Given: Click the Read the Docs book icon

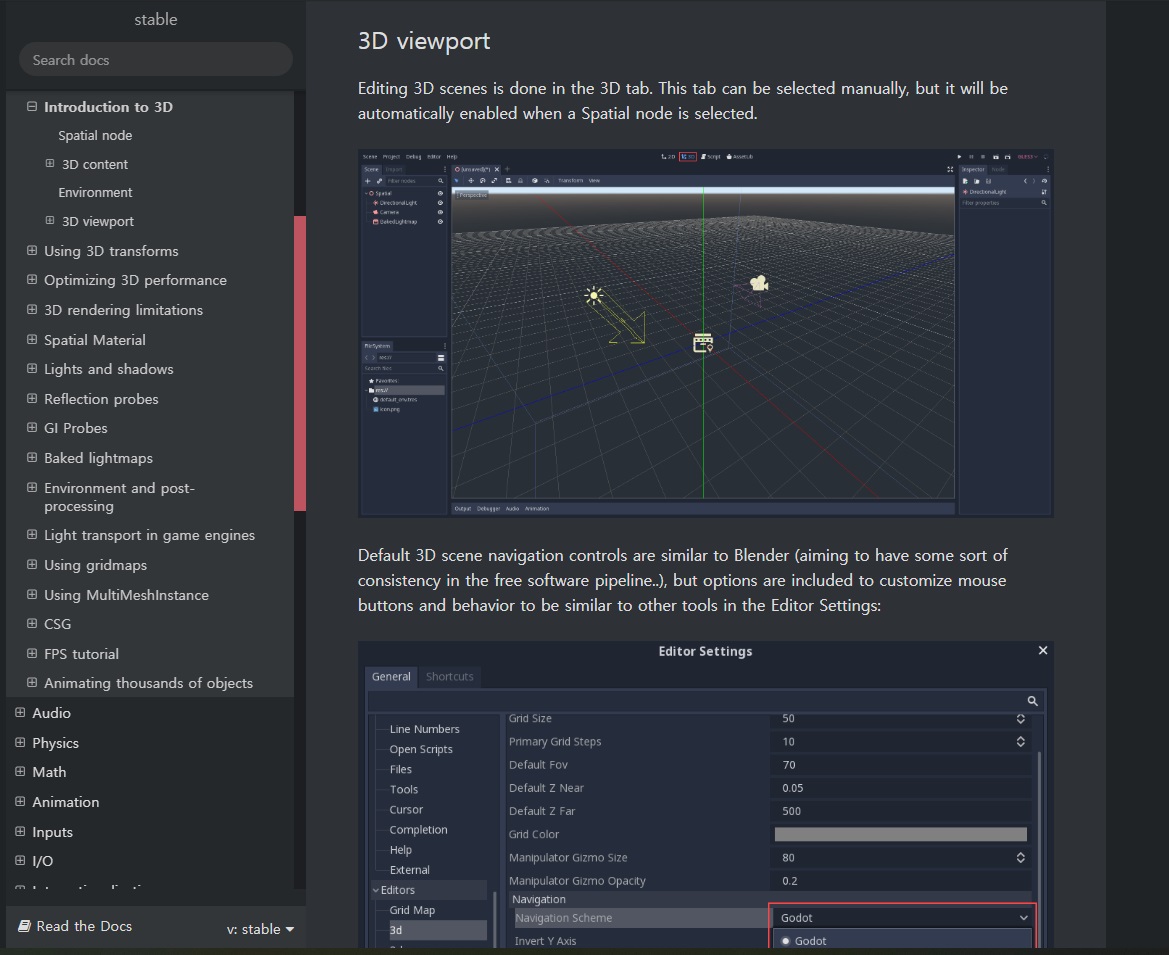Looking at the screenshot, I should 24,926.
